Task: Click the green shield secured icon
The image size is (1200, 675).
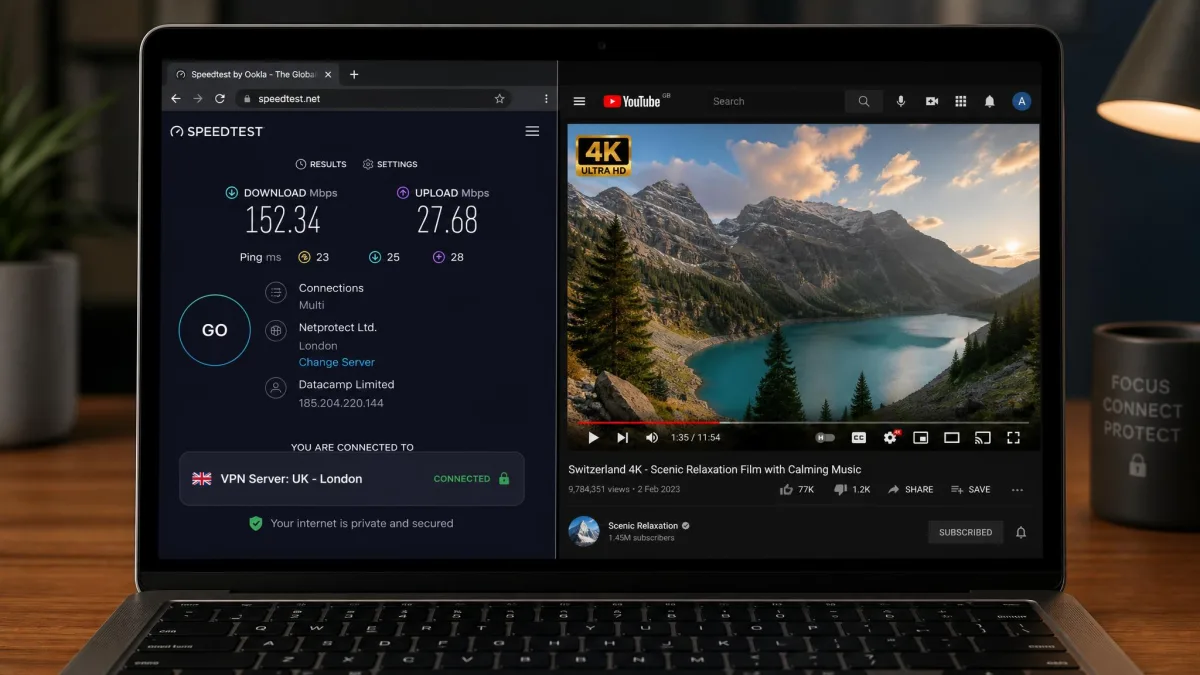Action: [255, 523]
